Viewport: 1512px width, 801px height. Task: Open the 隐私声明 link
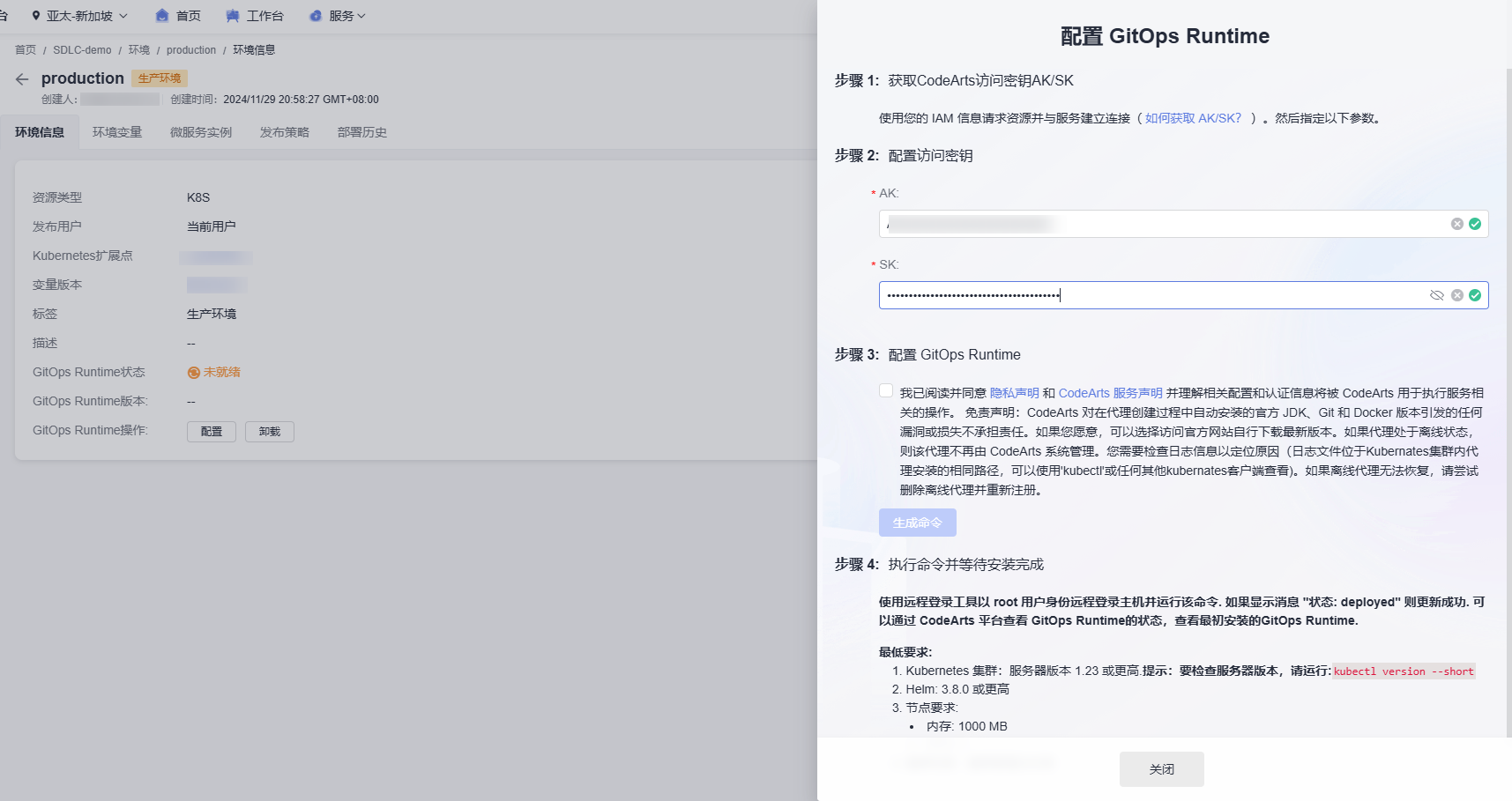pos(1015,393)
